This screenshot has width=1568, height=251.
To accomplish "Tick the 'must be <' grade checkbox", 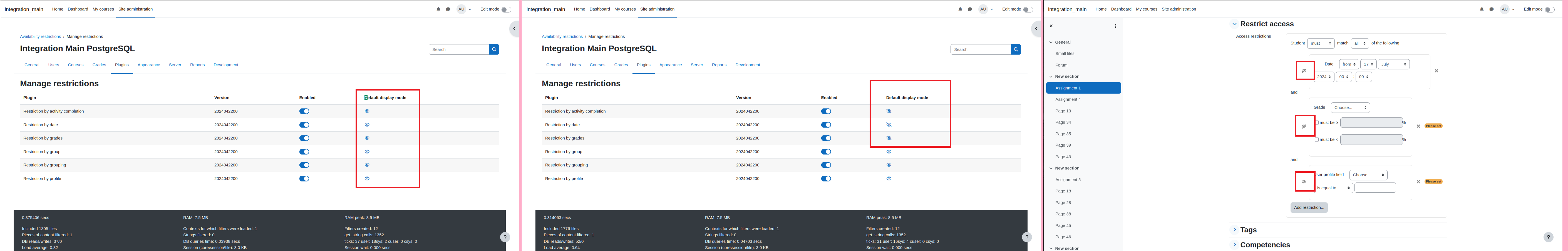I will point(1317,140).
